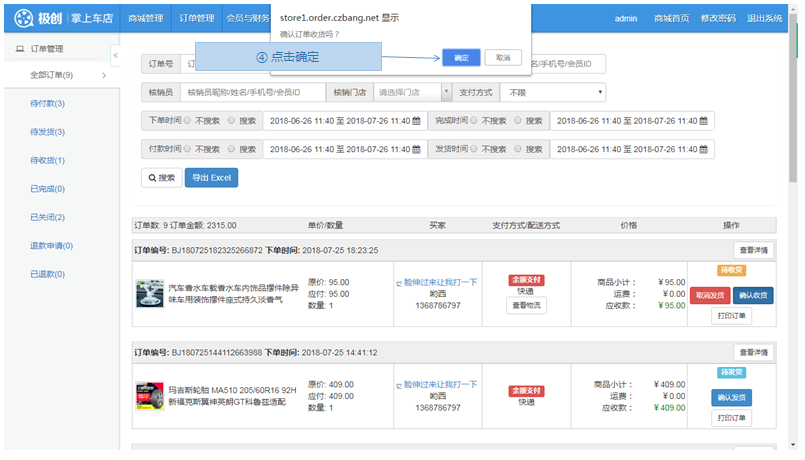
Task: Open the calendar icon for 发货时间 range
Action: 704,149
